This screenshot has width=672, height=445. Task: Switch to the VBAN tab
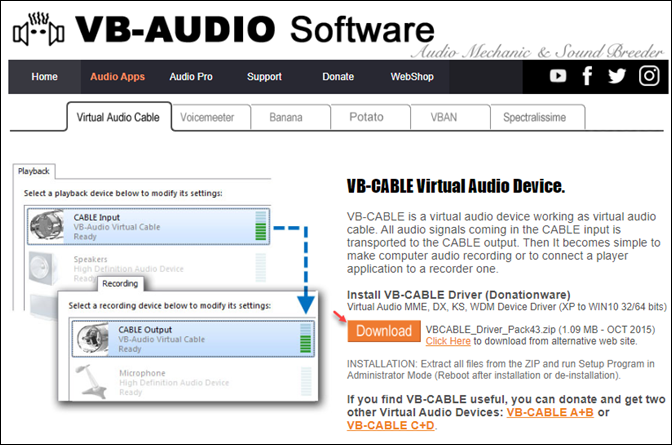(x=450, y=117)
